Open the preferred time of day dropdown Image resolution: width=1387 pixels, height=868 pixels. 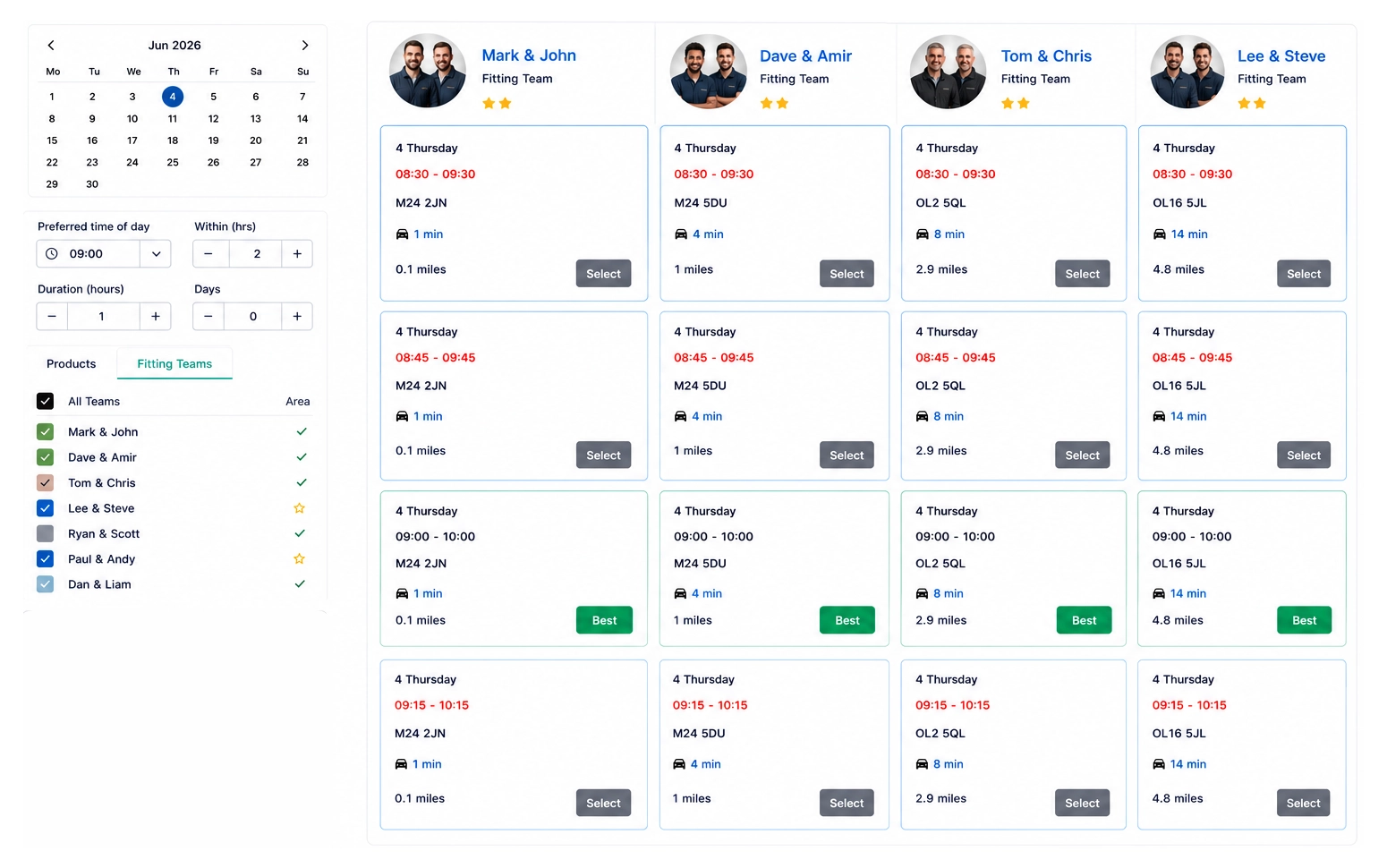click(x=156, y=254)
